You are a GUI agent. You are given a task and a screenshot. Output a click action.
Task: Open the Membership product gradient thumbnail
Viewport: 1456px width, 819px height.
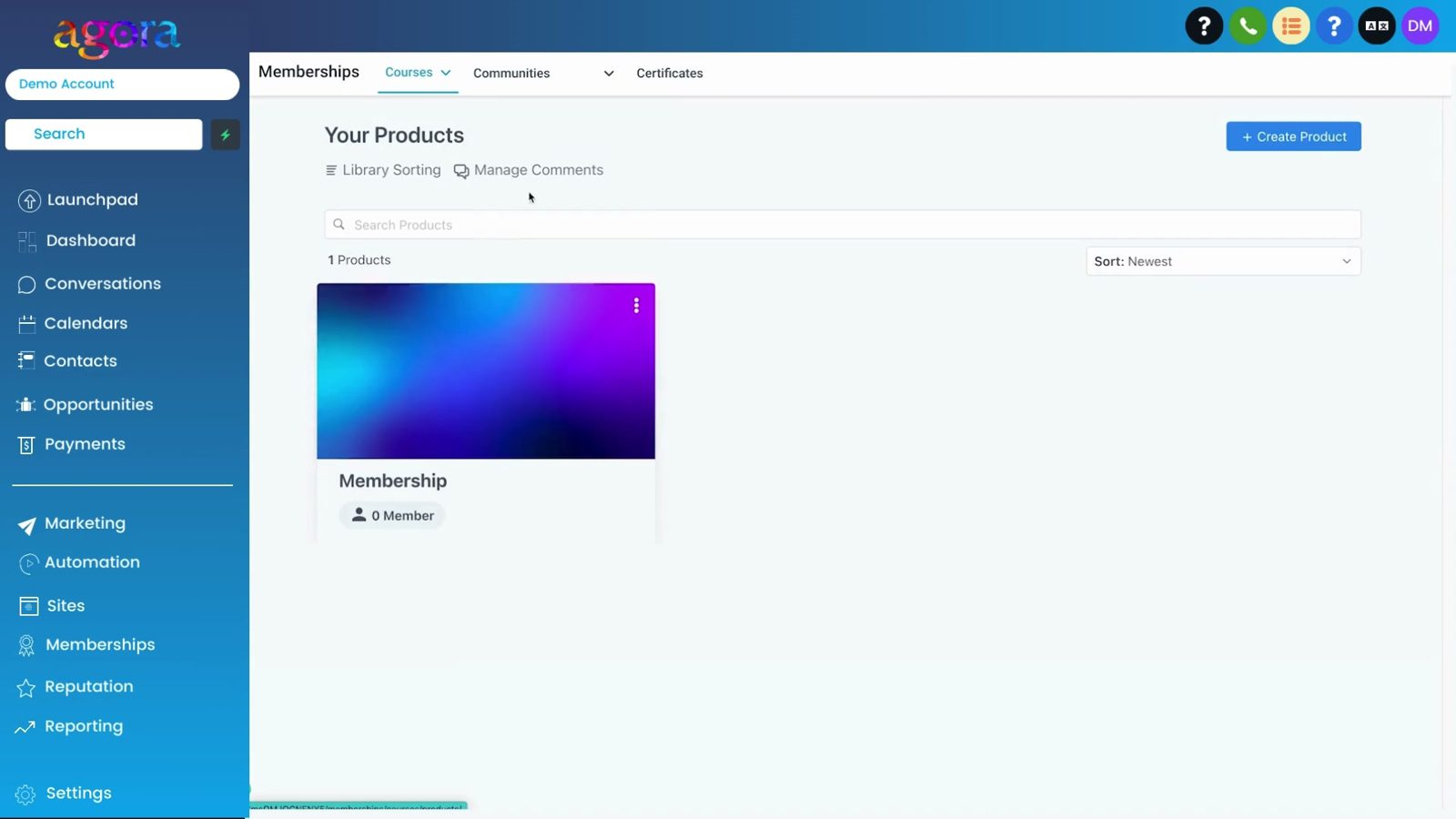point(486,371)
